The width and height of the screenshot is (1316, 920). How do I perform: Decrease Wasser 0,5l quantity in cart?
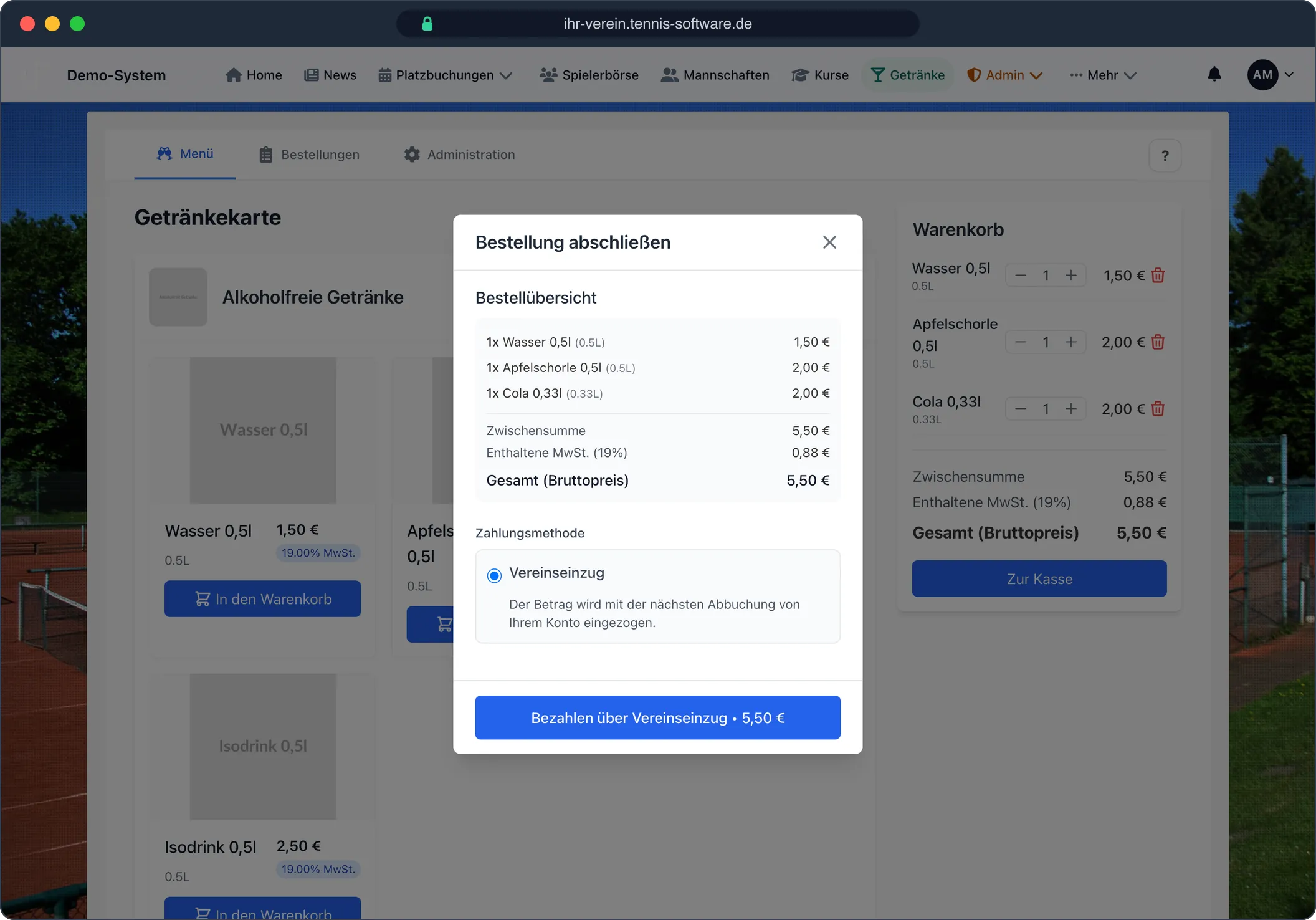click(1021, 275)
